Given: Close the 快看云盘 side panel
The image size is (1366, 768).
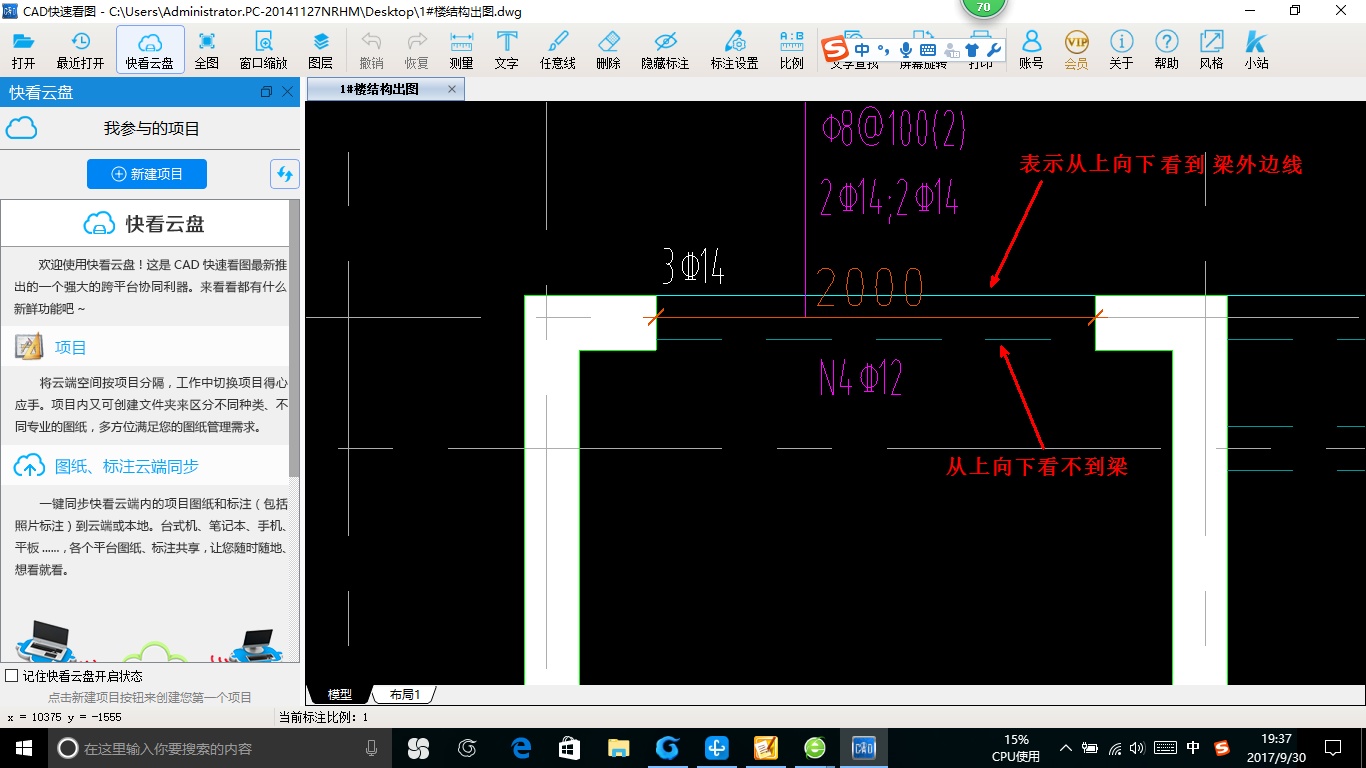Looking at the screenshot, I should 288,92.
